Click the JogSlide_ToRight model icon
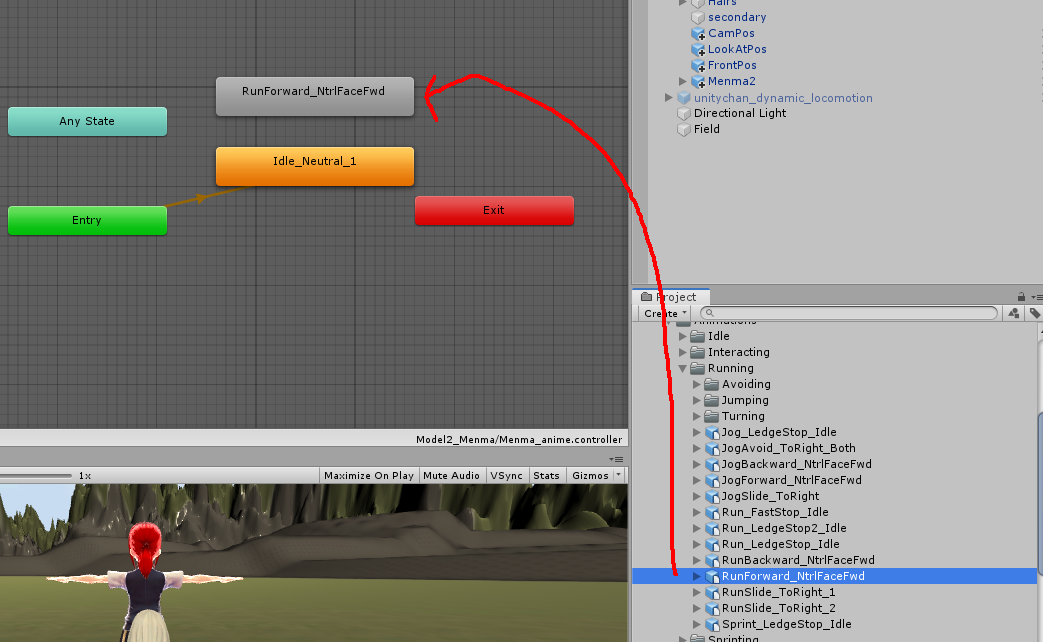 712,496
